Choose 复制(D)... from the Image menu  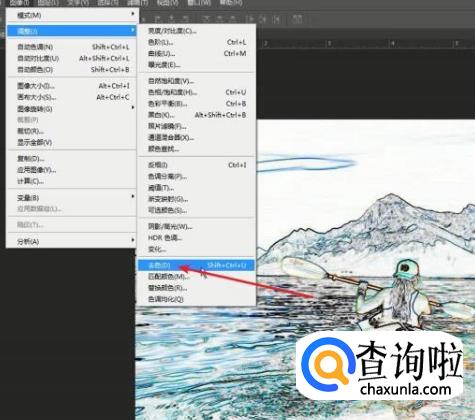pyautogui.click(x=71, y=159)
